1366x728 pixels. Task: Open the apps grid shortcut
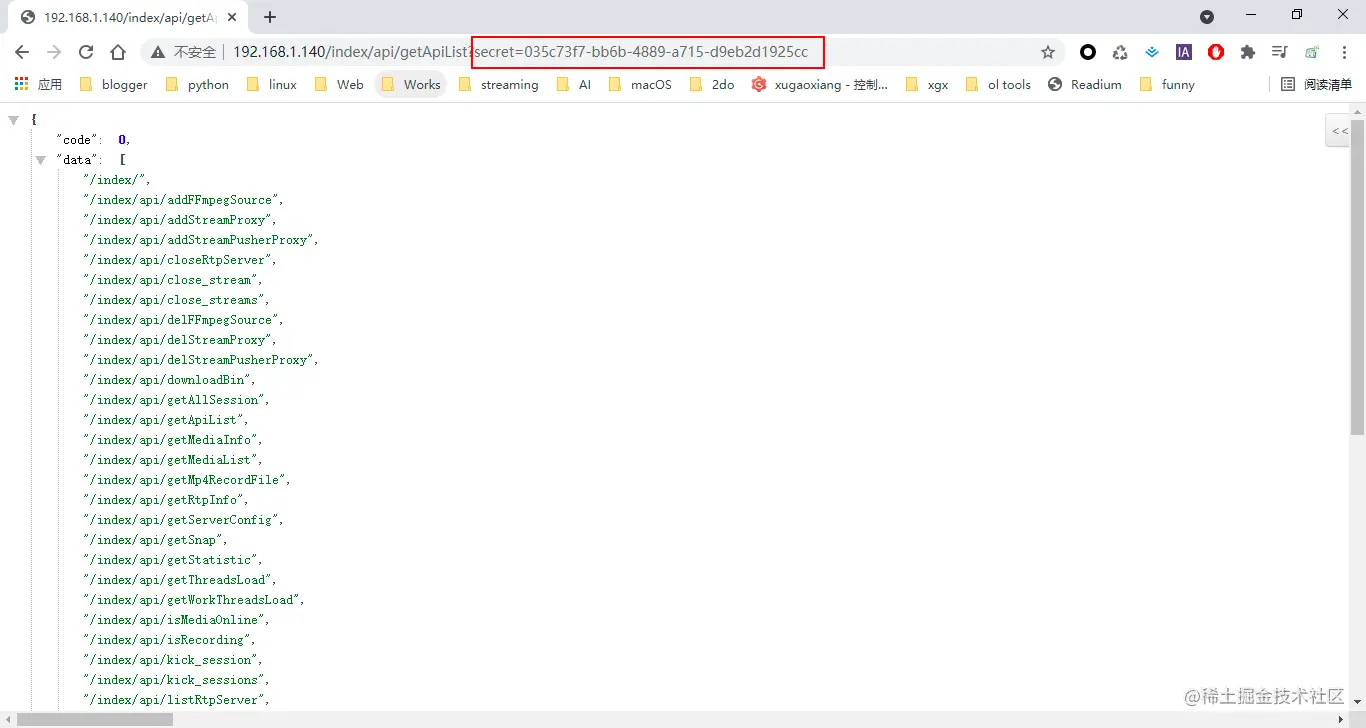(38, 85)
